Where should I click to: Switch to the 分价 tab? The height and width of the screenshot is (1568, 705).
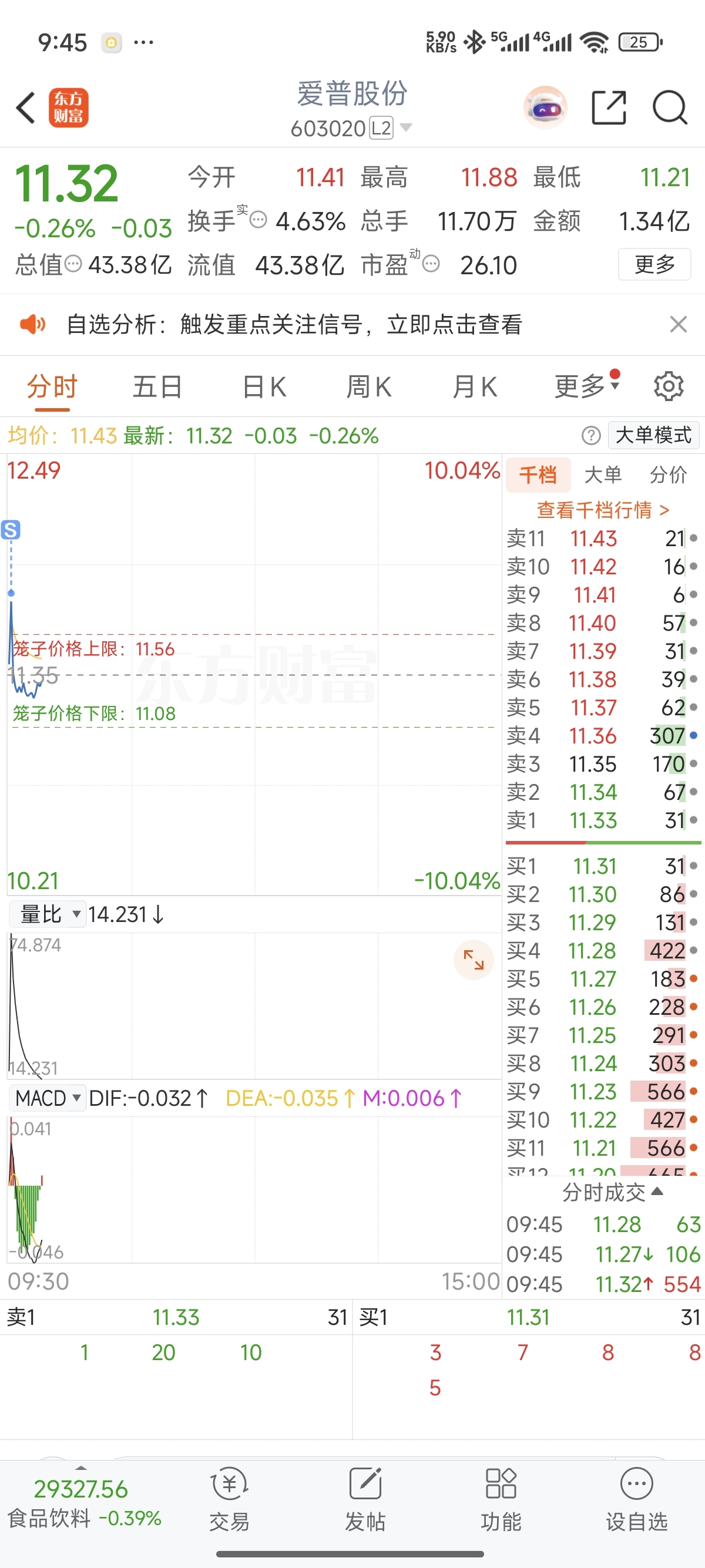tap(668, 474)
